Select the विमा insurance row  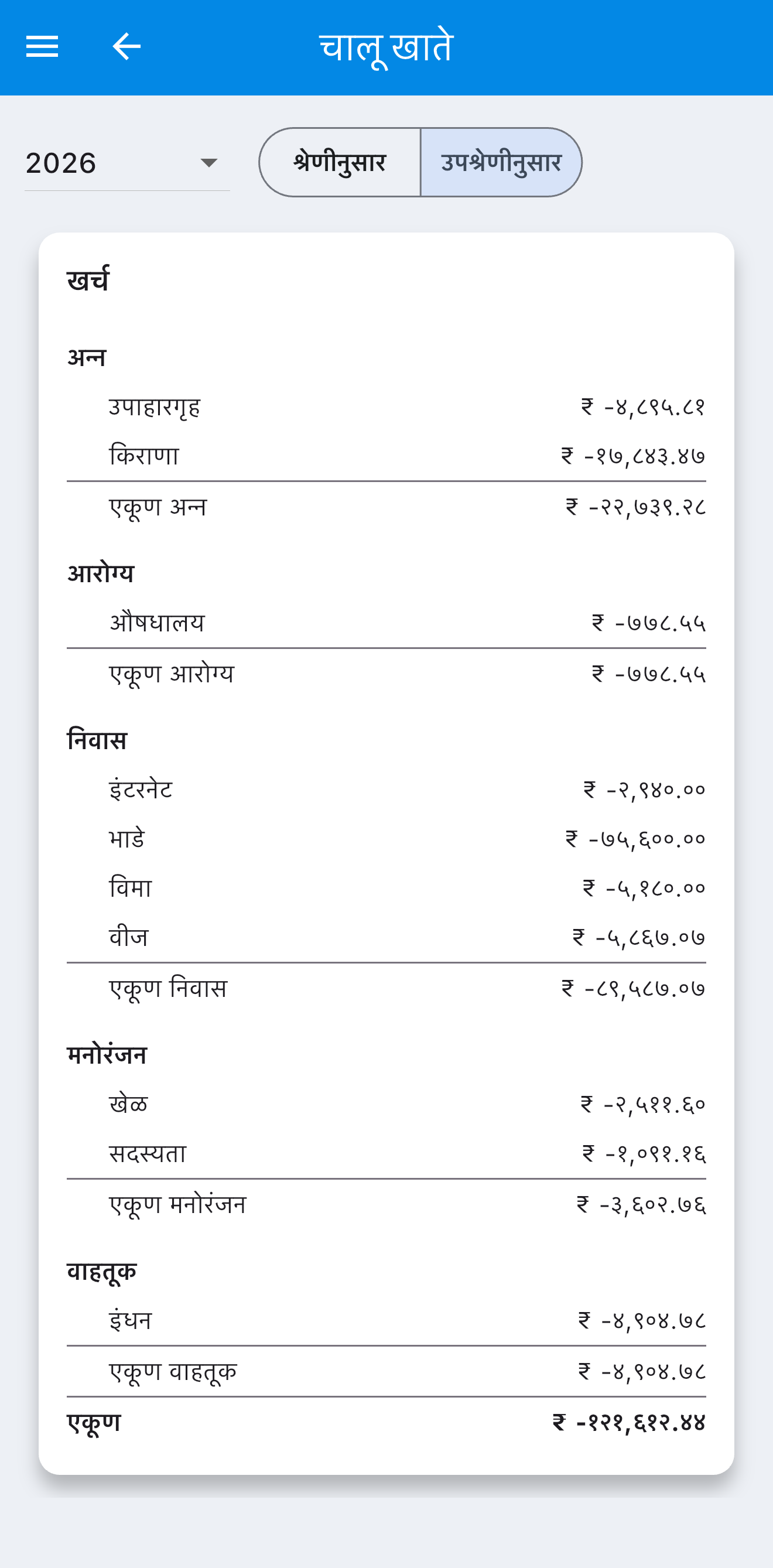coord(386,889)
